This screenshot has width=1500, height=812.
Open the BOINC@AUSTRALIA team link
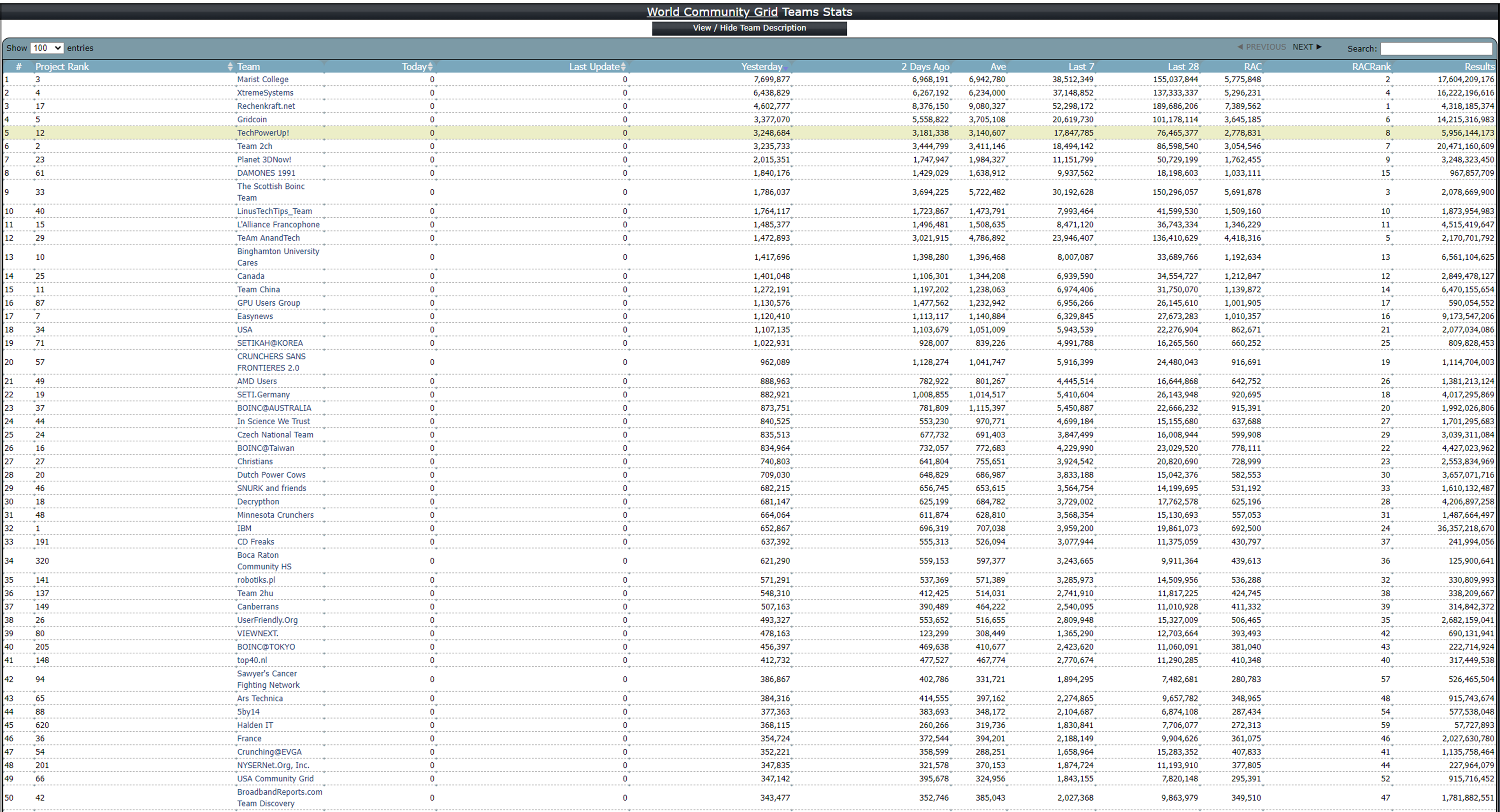click(x=274, y=408)
